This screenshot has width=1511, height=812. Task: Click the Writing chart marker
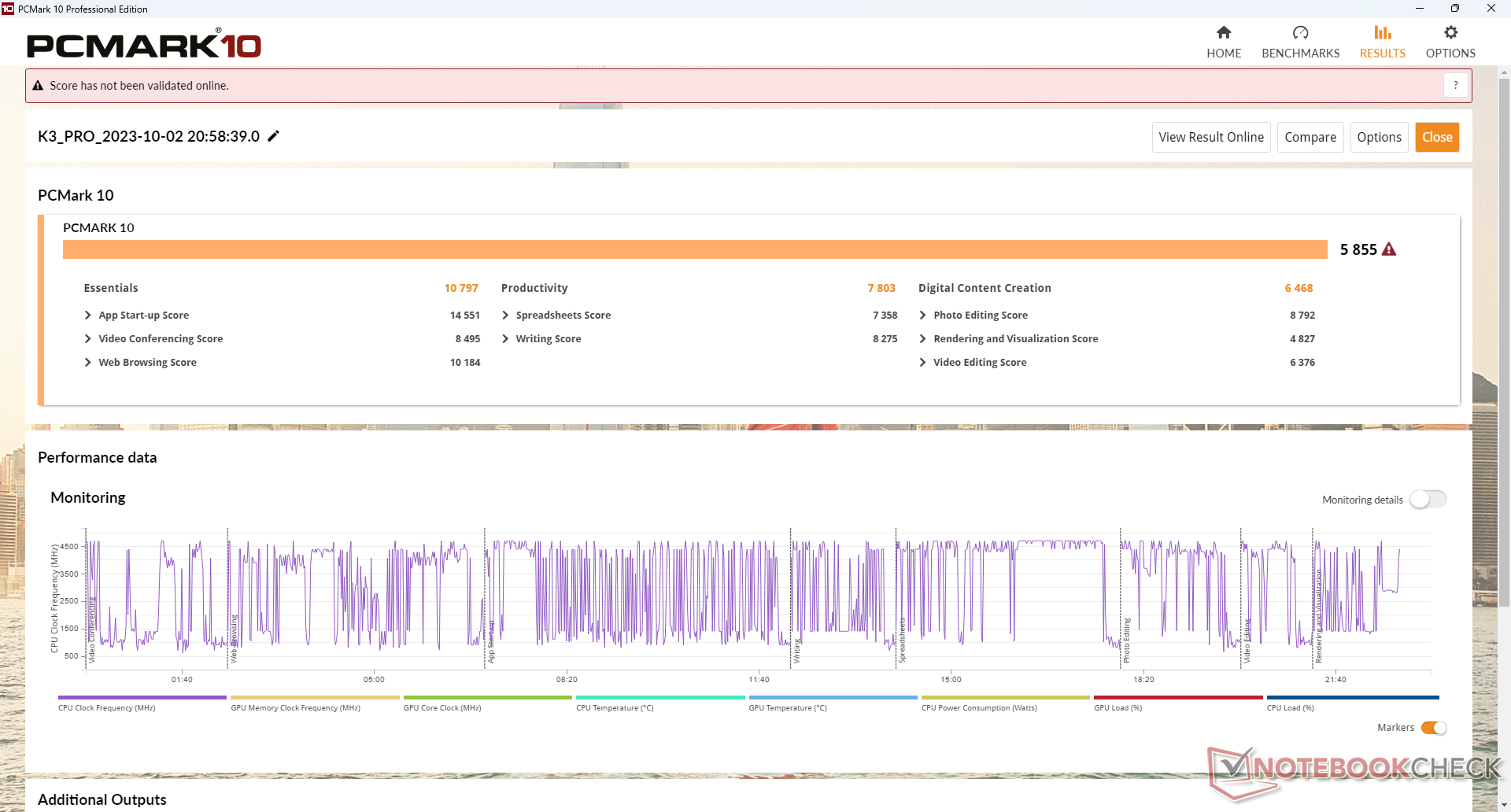[796, 651]
